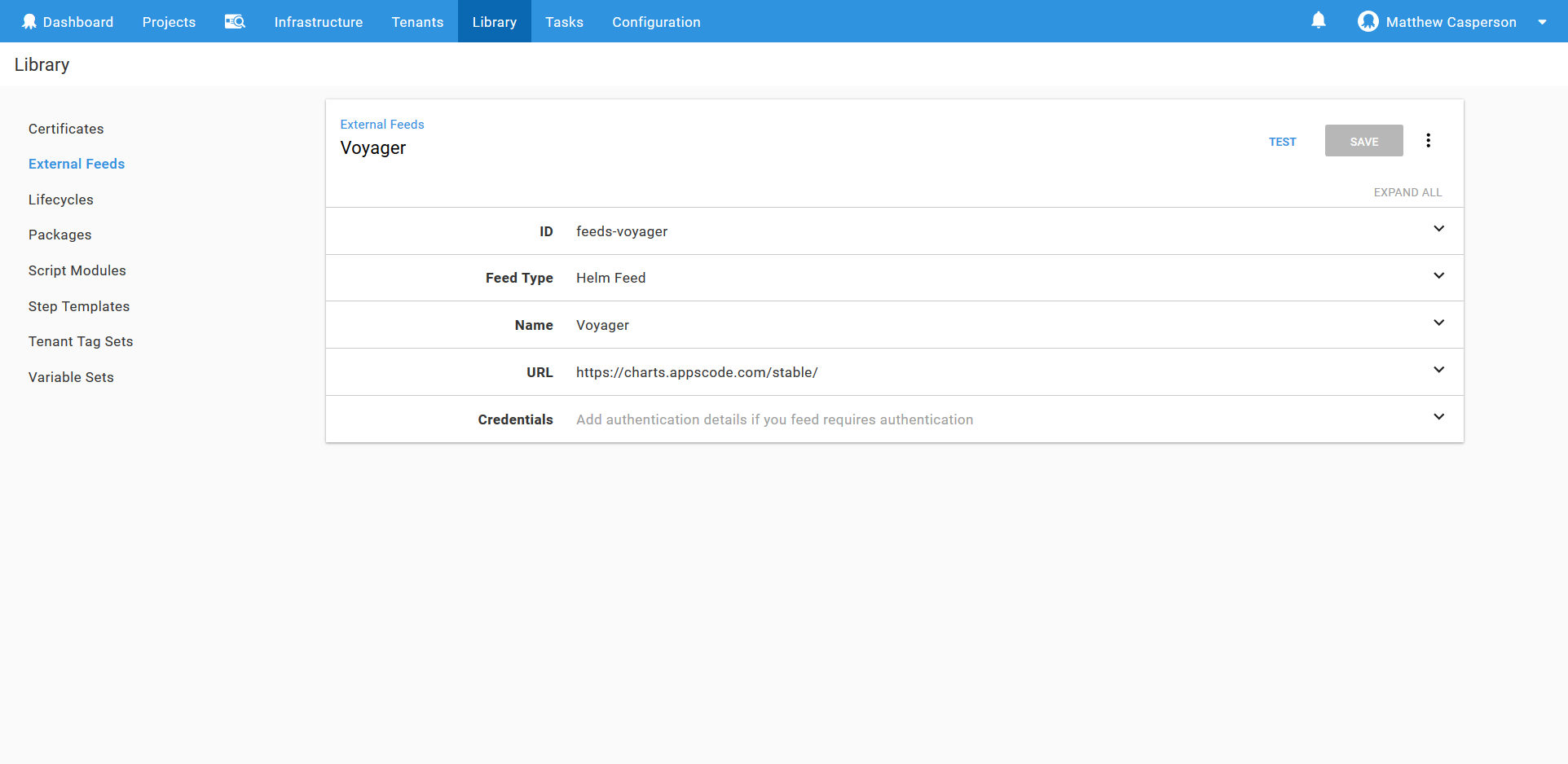1568x764 pixels.
Task: Expand the Credentials section chevron
Action: click(1438, 417)
